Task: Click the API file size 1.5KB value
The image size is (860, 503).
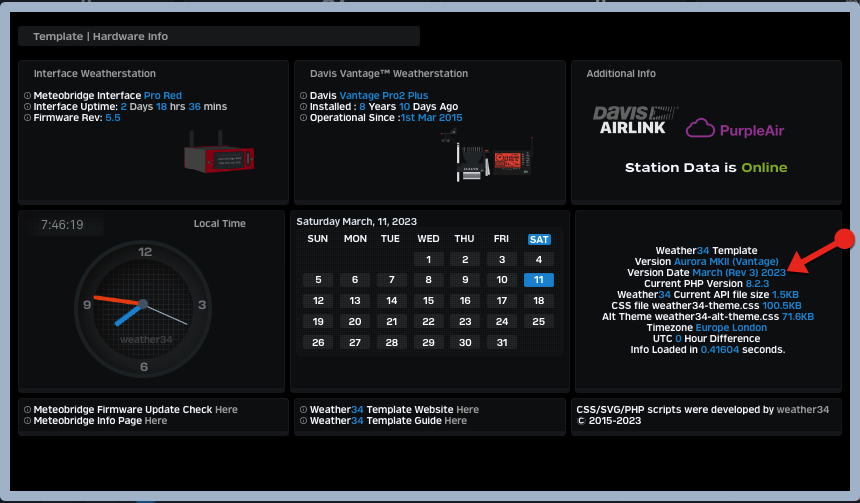Action: pos(785,295)
